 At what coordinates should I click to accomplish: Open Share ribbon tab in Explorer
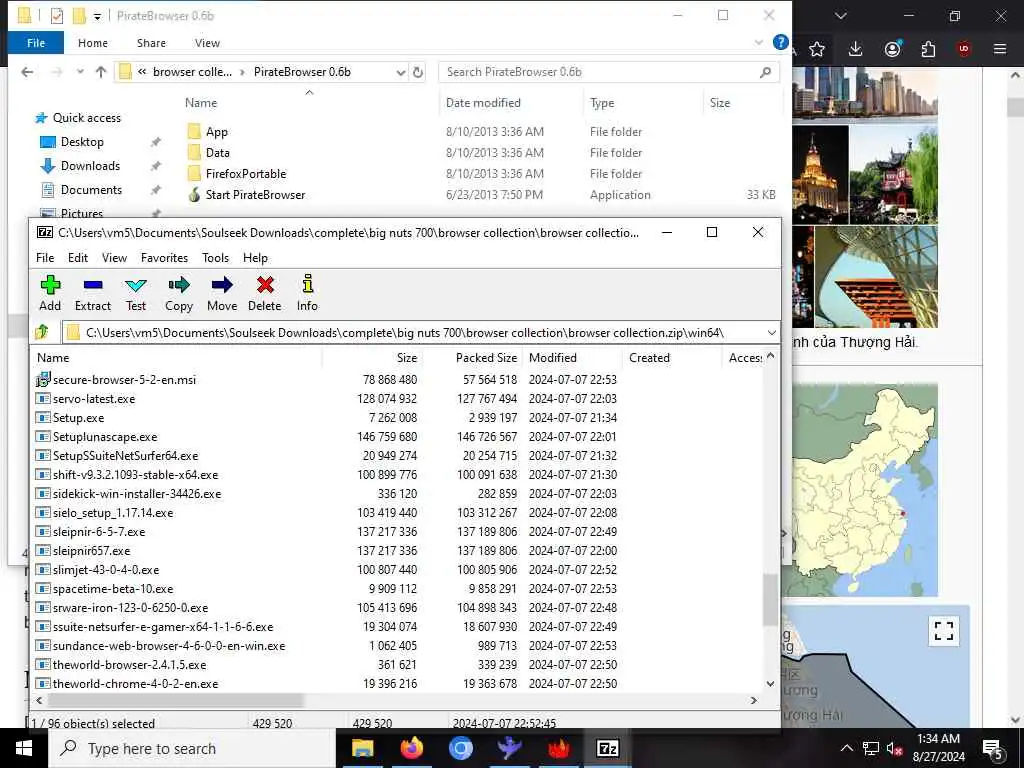pos(151,43)
